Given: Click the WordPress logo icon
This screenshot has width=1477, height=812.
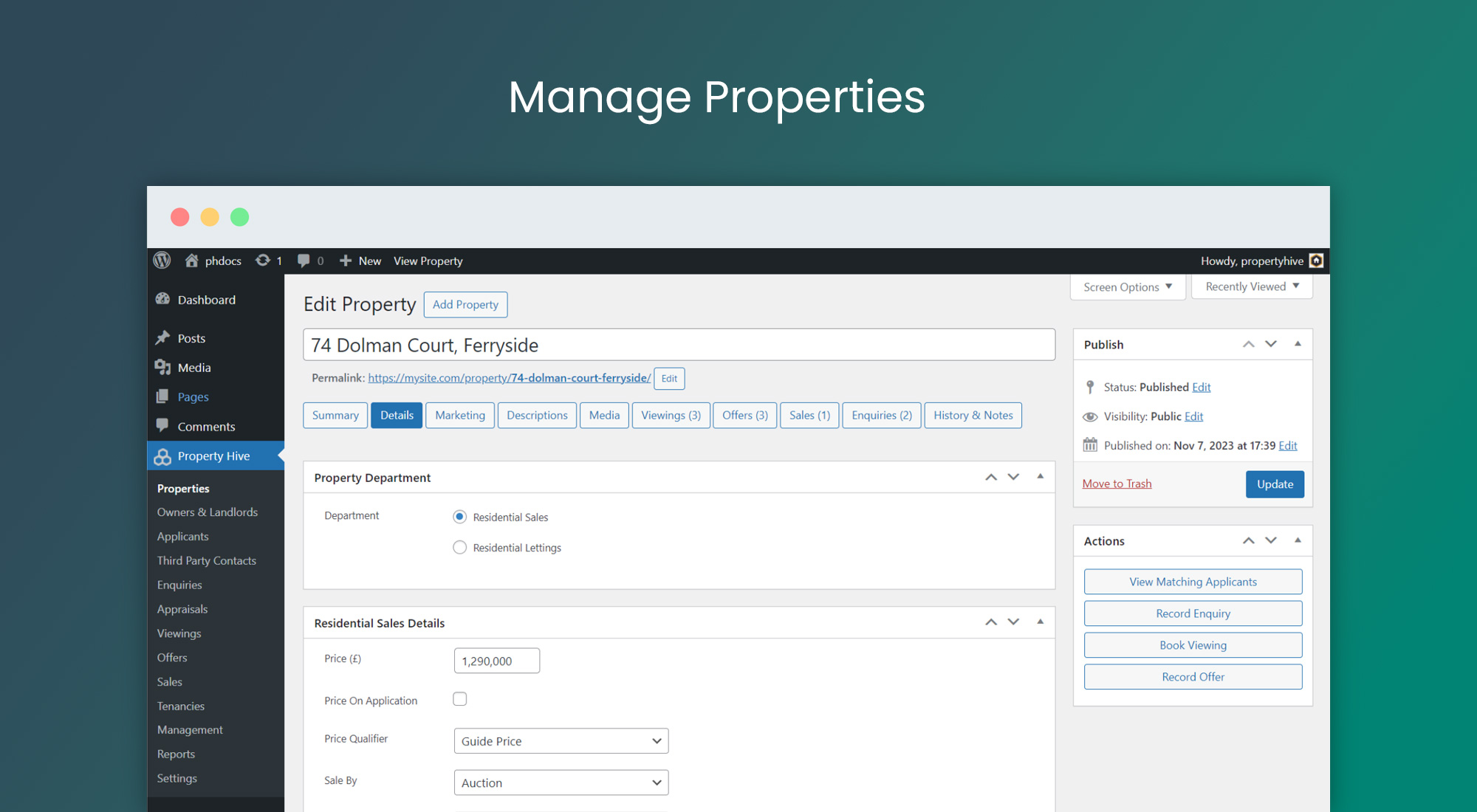Looking at the screenshot, I should coord(162,261).
